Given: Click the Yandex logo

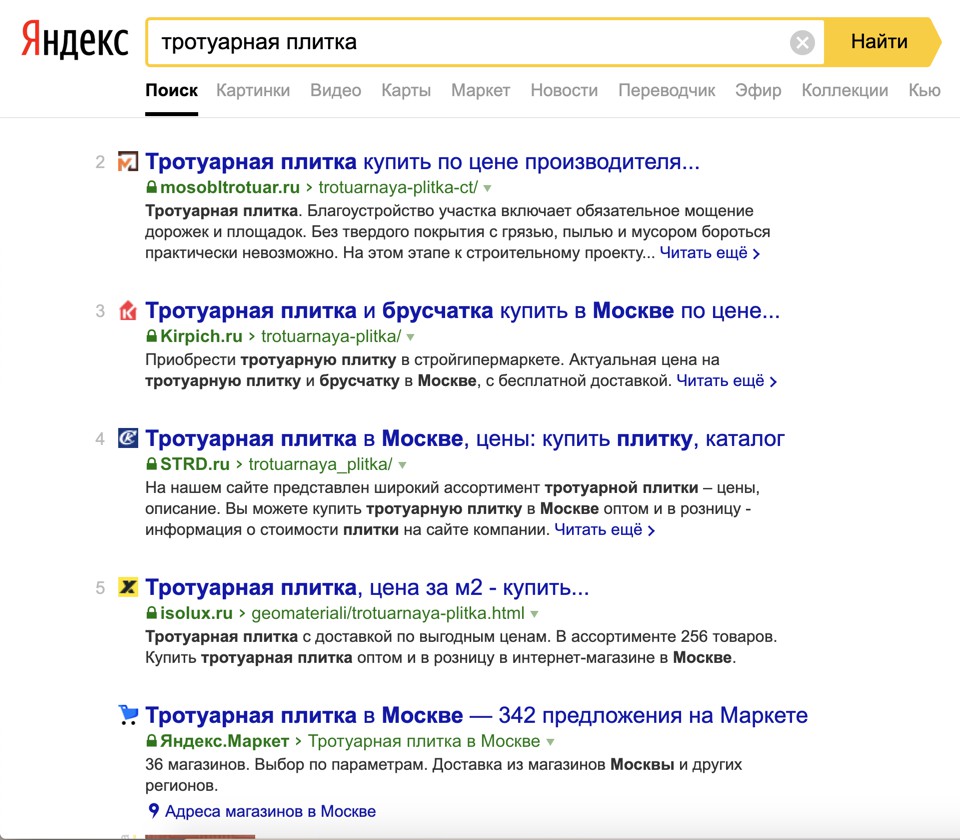Looking at the screenshot, I should click(x=75, y=40).
